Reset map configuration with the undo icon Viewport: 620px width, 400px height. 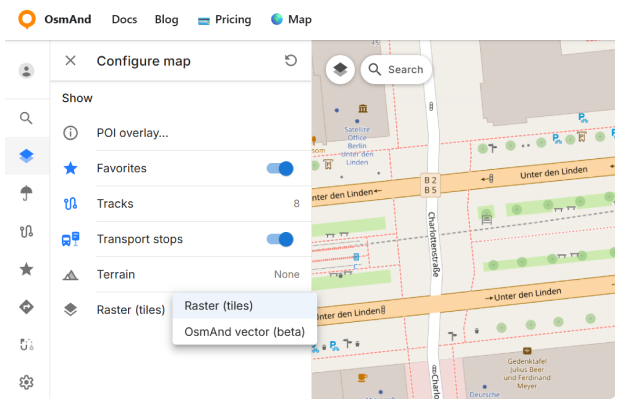tap(291, 61)
